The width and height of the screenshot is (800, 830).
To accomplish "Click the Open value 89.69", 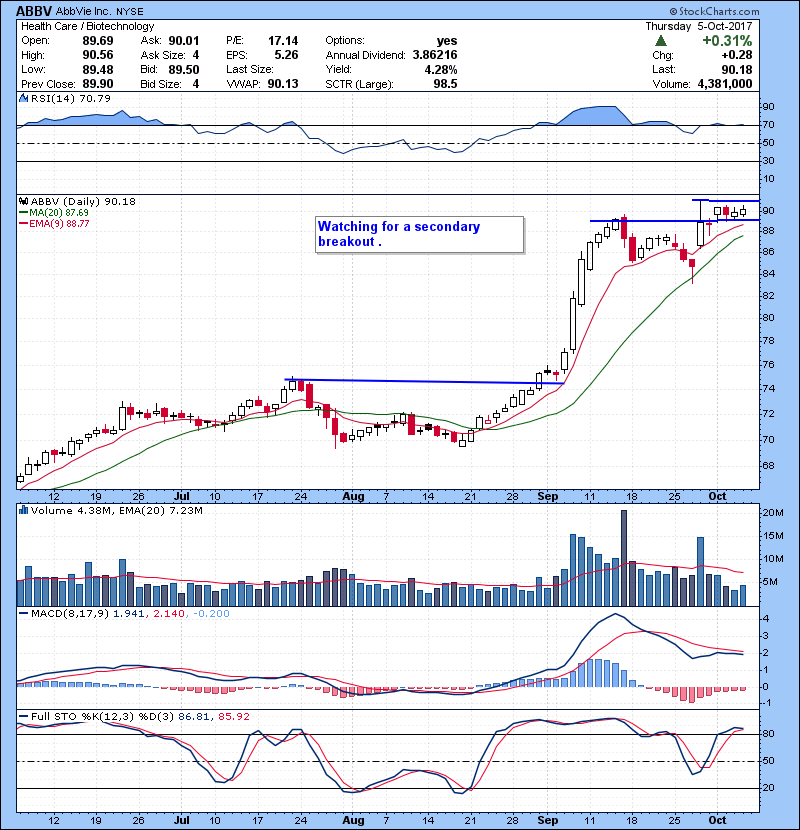I will coord(98,40).
